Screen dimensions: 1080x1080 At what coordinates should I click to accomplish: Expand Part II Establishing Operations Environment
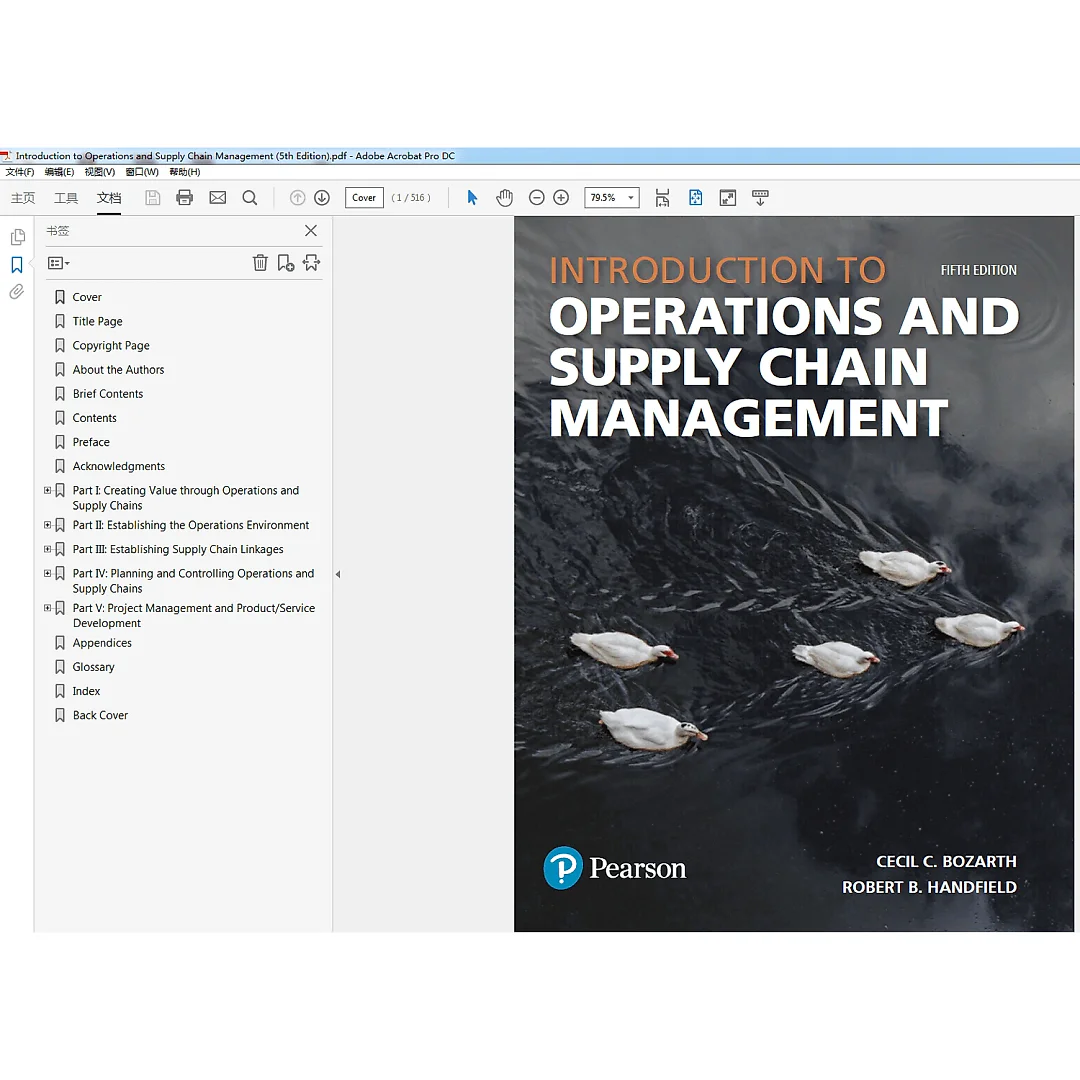[48, 525]
